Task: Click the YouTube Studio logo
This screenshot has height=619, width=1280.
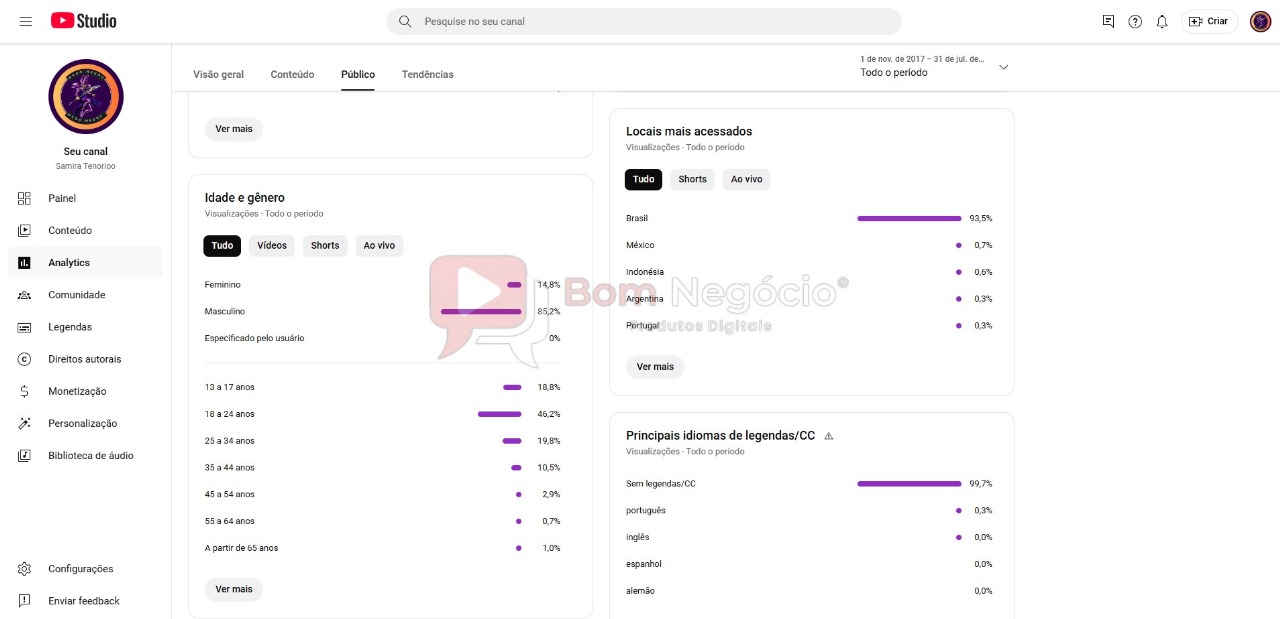Action: click(84, 21)
